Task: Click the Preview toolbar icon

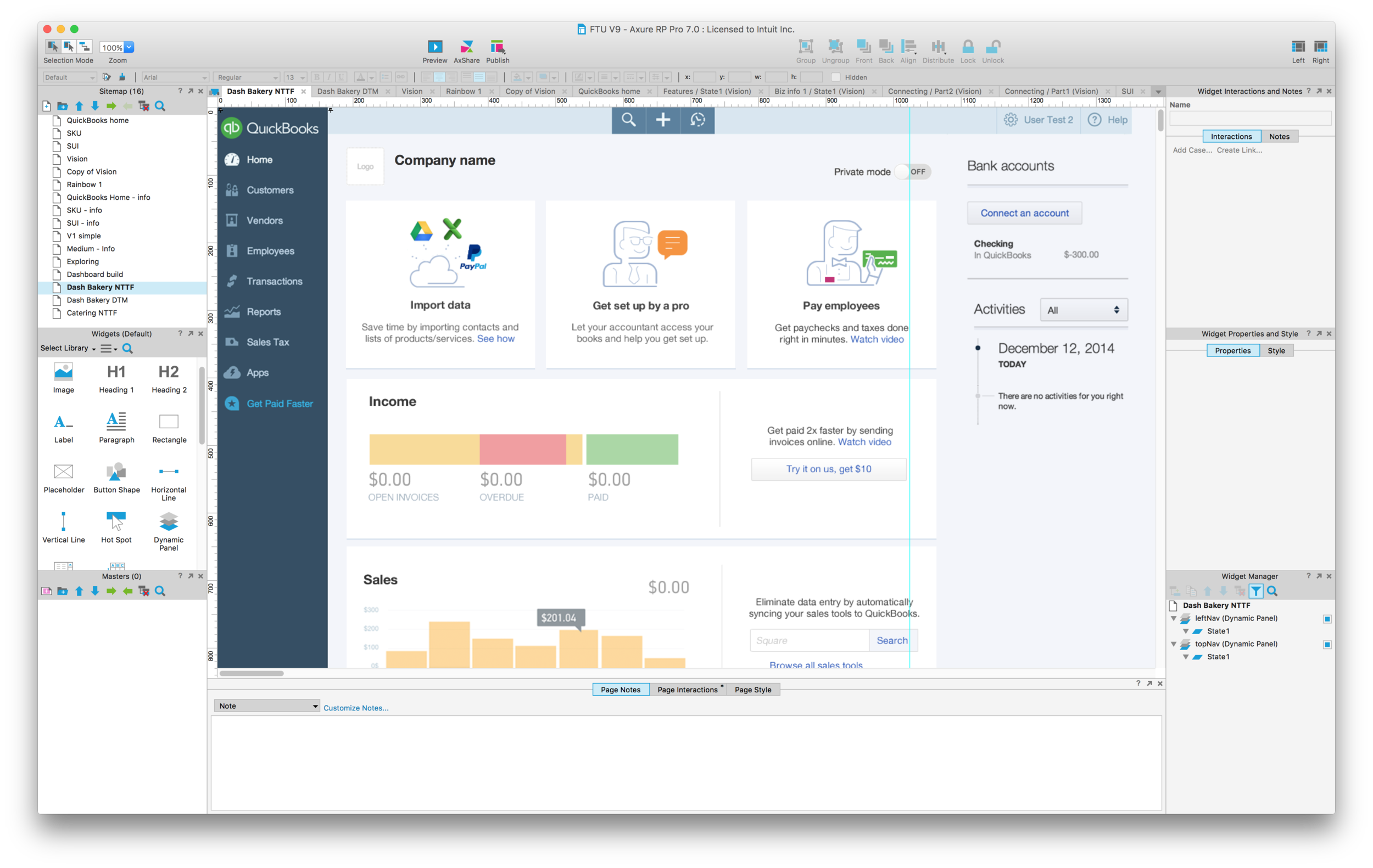Action: pyautogui.click(x=434, y=46)
